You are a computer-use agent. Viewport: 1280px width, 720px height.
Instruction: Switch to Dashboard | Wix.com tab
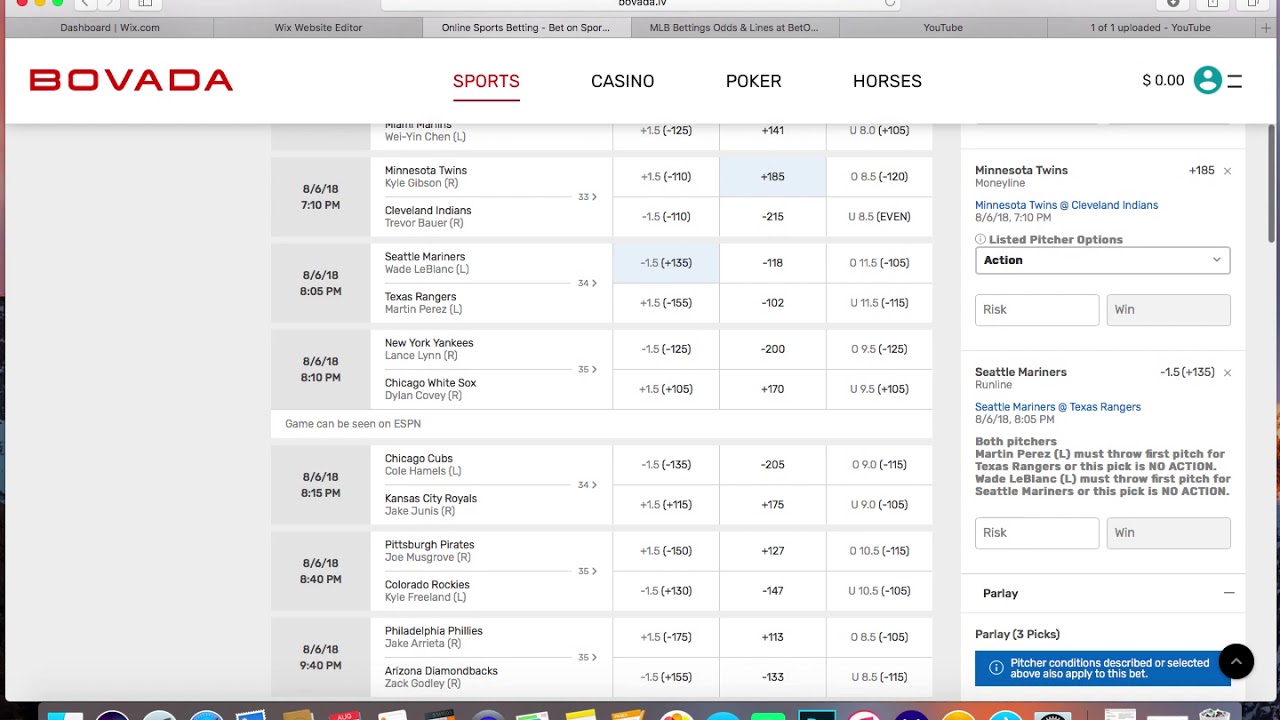(110, 28)
